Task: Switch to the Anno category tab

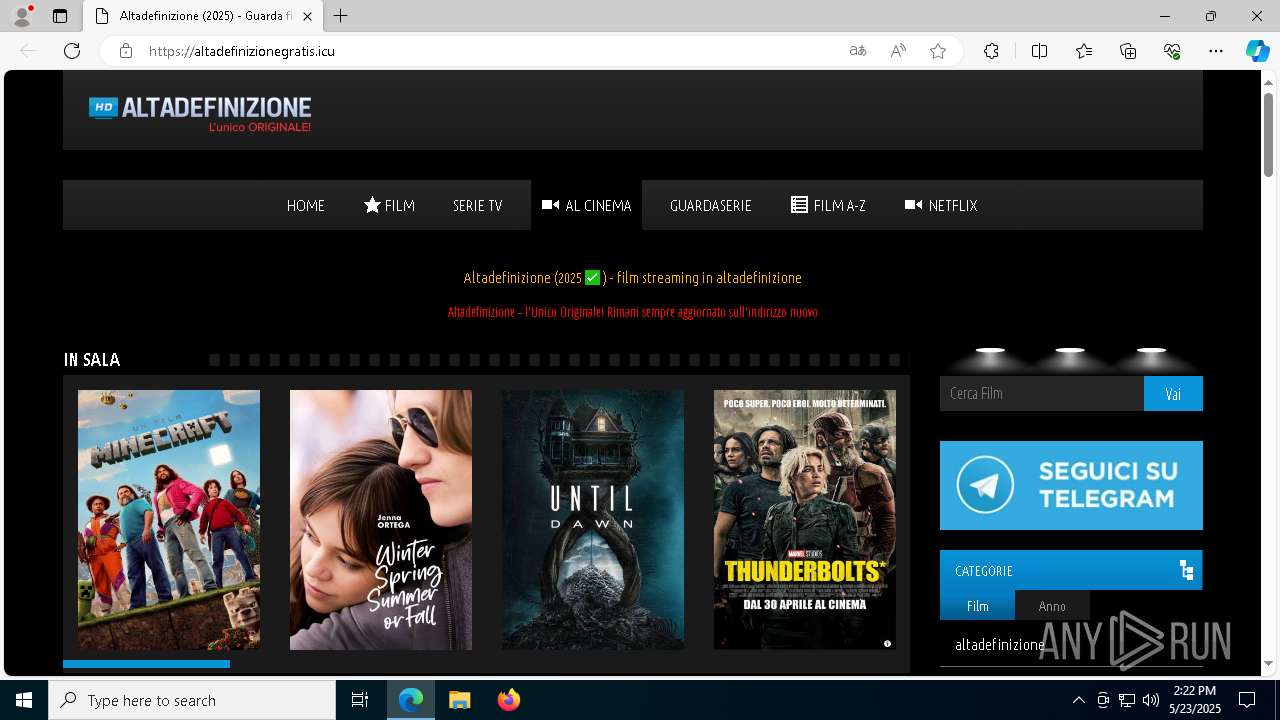Action: tap(1052, 606)
